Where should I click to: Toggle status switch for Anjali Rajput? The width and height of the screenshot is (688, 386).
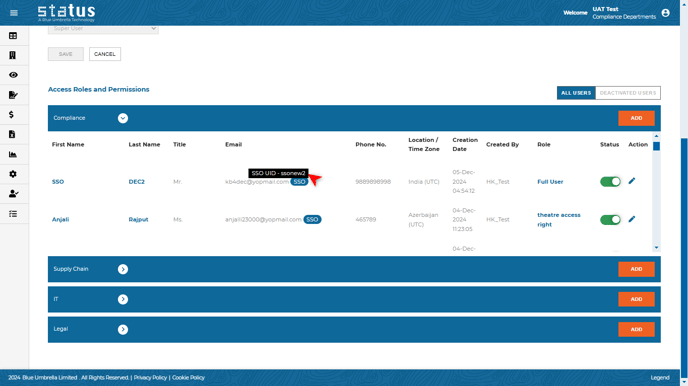[610, 219]
